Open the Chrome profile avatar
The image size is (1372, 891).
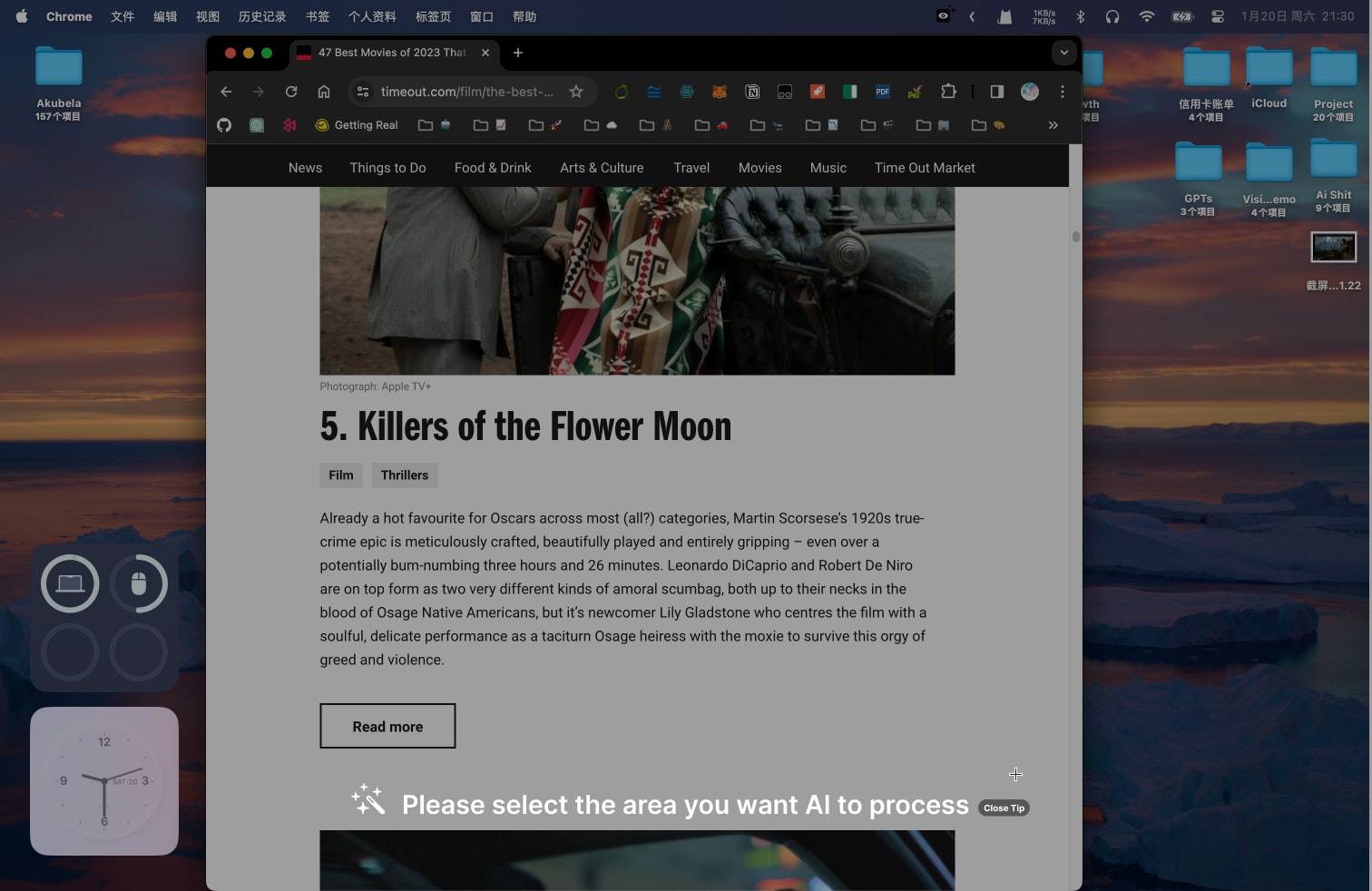coord(1029,92)
